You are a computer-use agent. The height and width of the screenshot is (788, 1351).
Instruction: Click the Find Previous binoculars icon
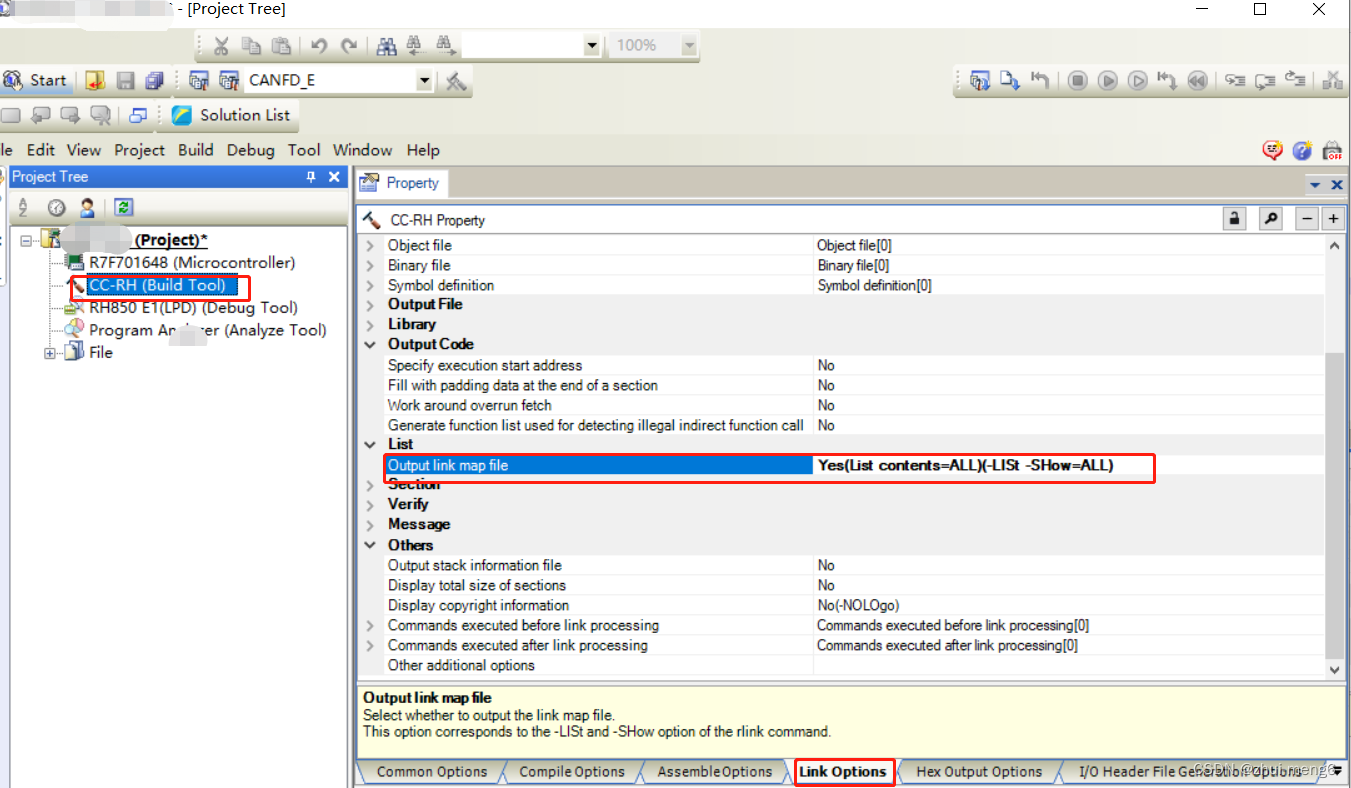pos(416,46)
